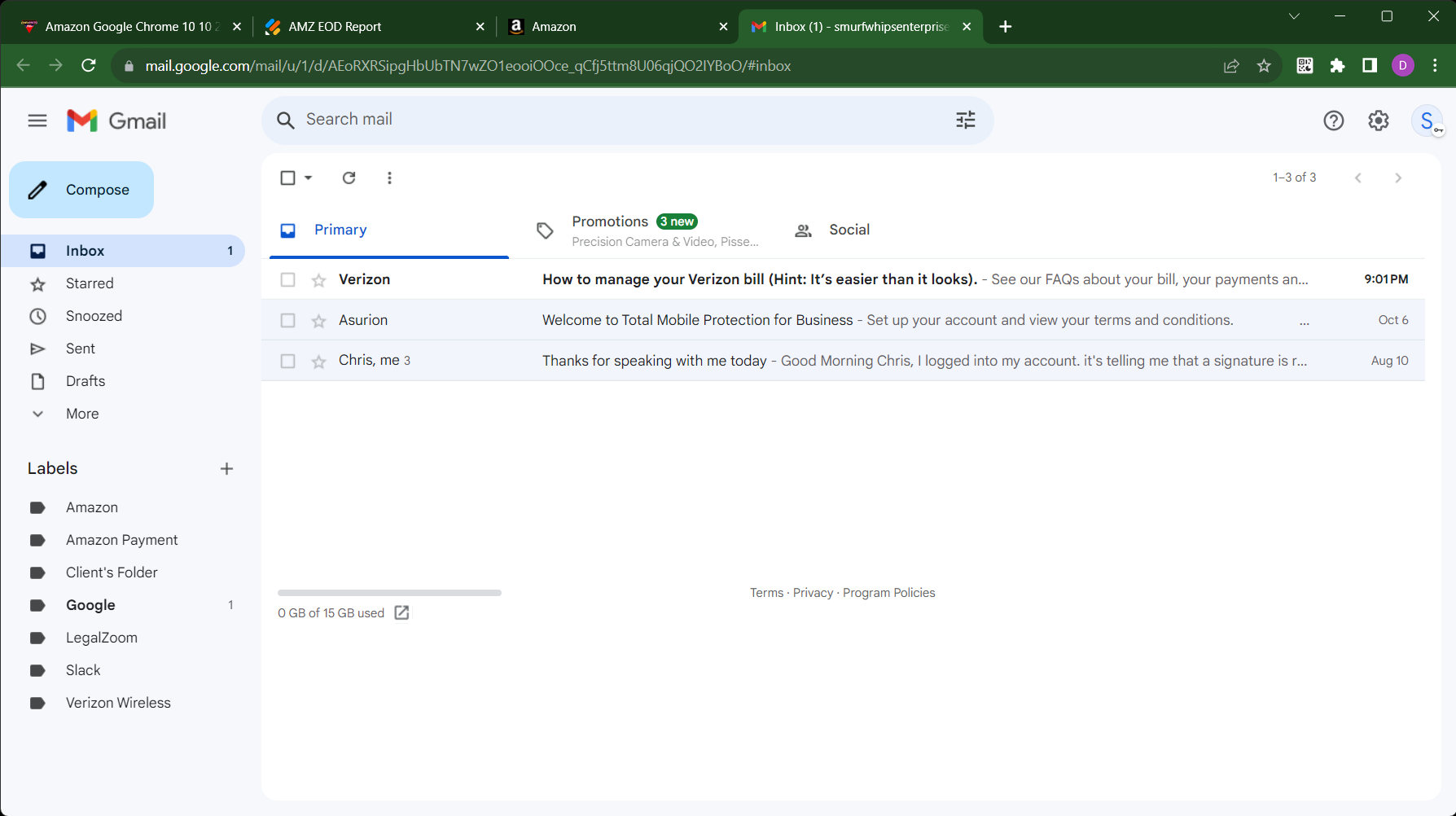The width and height of the screenshot is (1456, 816).
Task: Refresh the inbox mail list
Action: pyautogui.click(x=349, y=178)
